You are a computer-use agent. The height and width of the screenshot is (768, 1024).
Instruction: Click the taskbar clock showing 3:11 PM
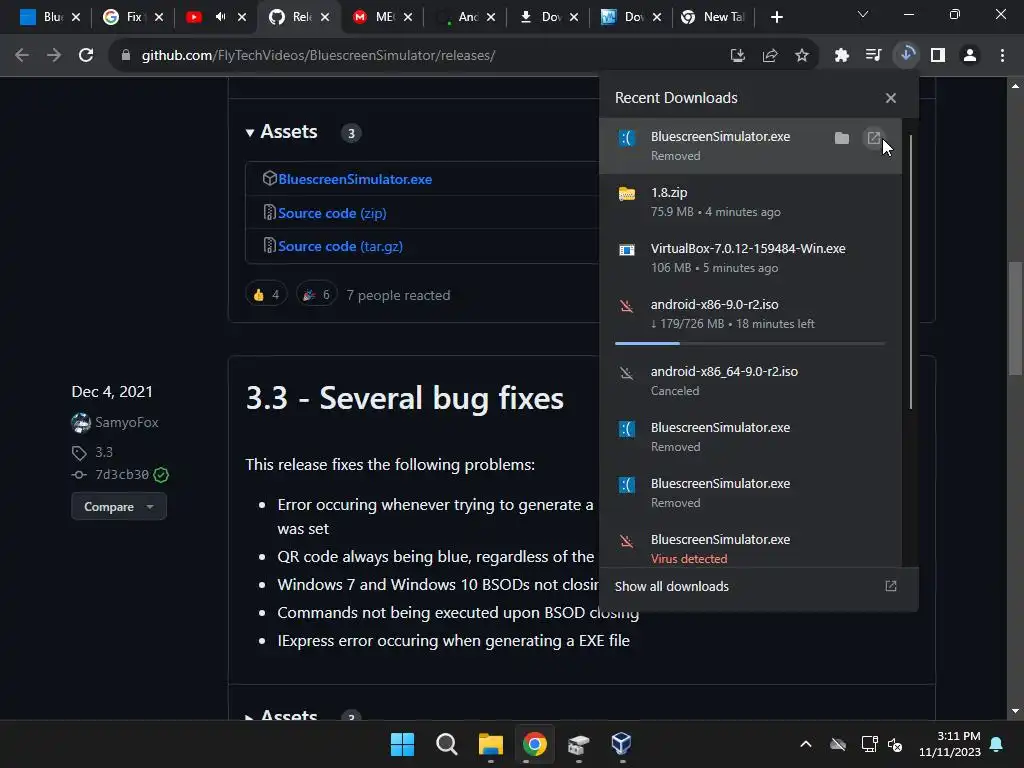950,744
